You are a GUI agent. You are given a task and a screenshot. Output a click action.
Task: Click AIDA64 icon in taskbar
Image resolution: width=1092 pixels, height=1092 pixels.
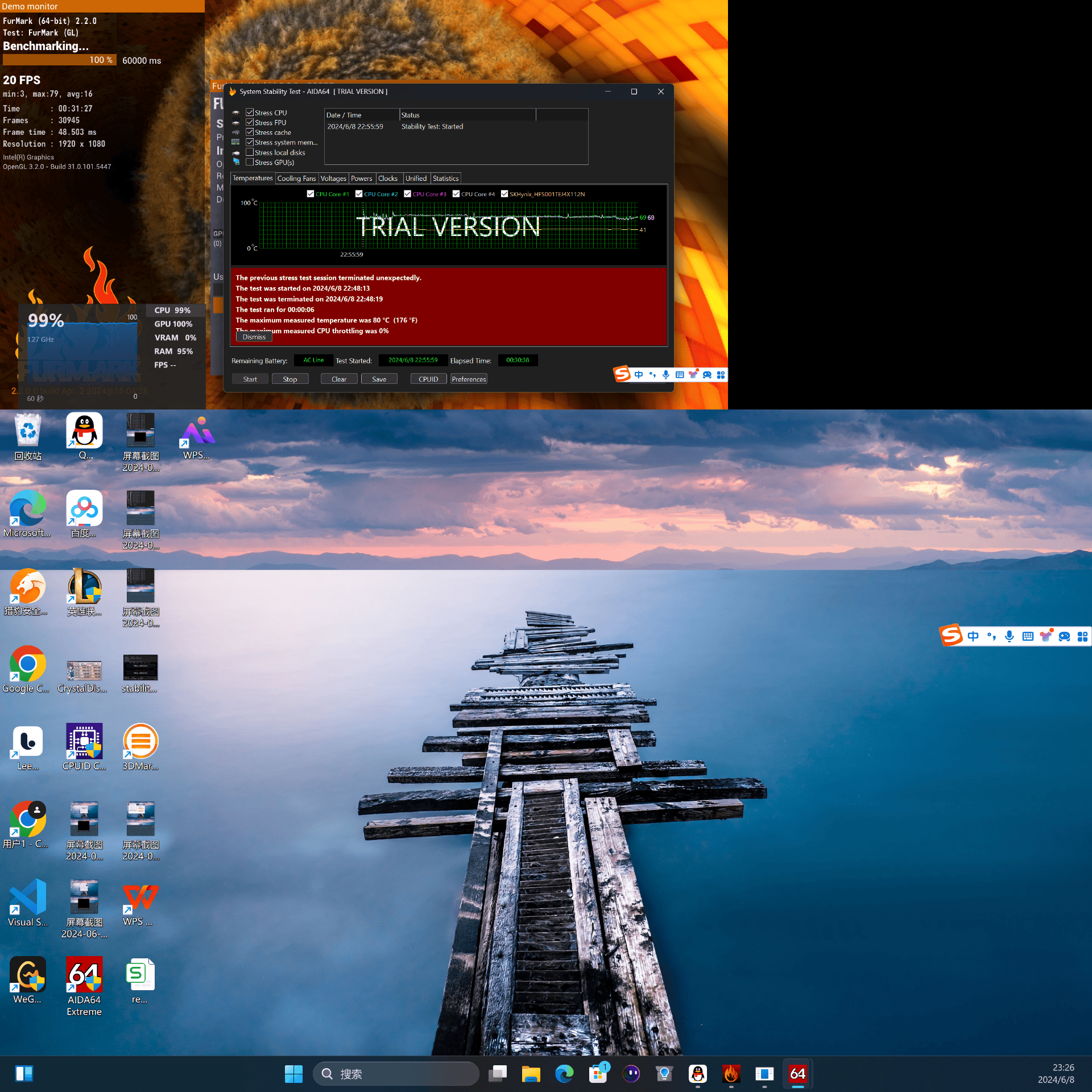(x=797, y=1073)
